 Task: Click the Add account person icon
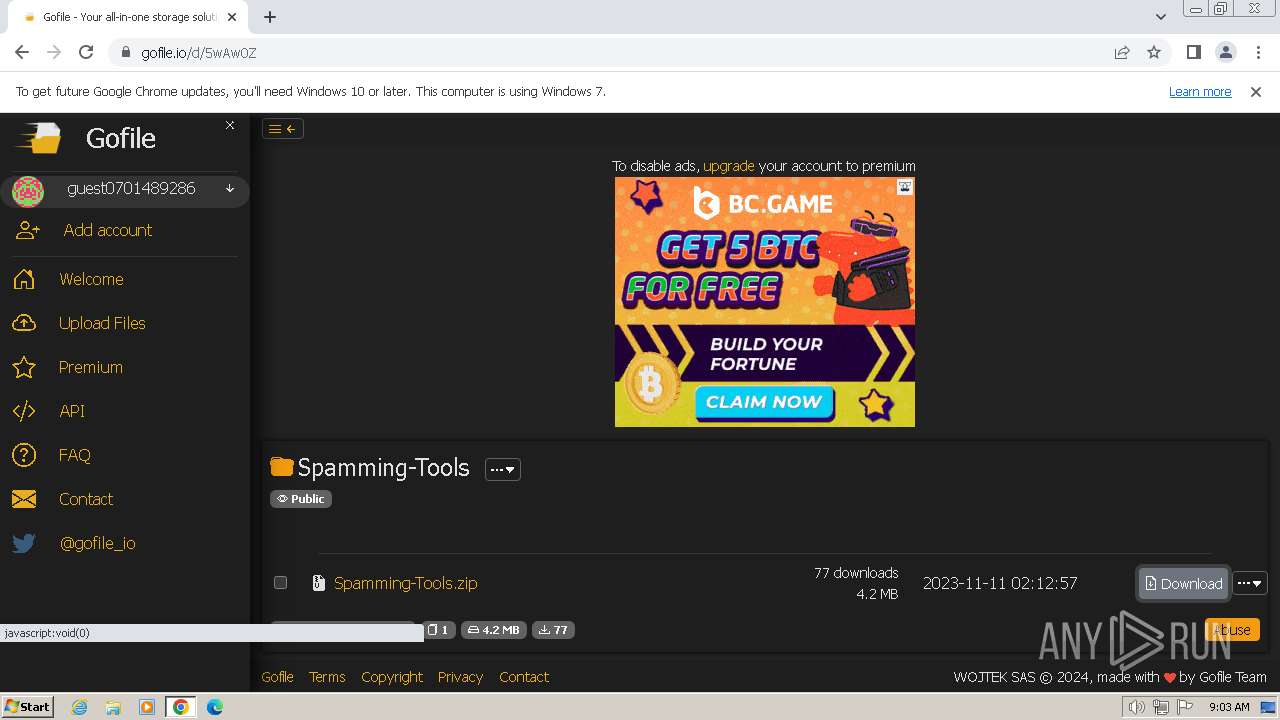click(27, 230)
